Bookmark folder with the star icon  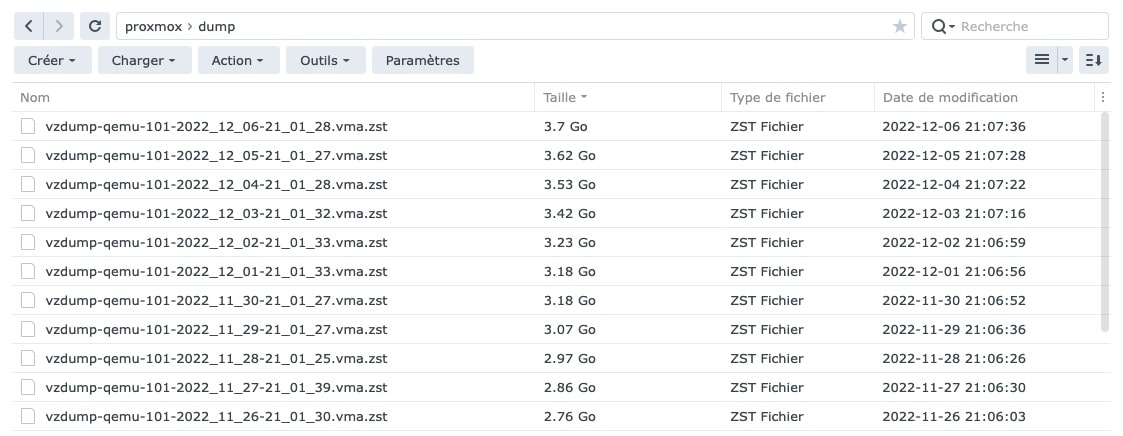pos(899,27)
